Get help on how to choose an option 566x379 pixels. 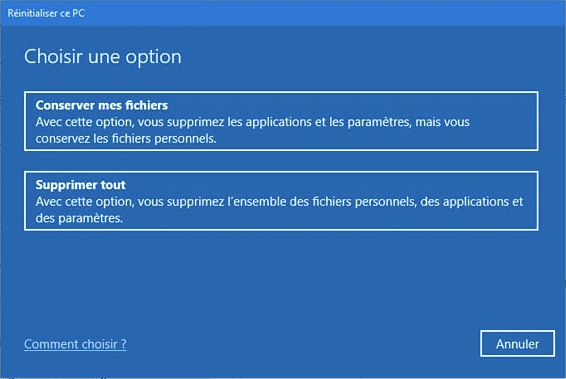coord(75,344)
